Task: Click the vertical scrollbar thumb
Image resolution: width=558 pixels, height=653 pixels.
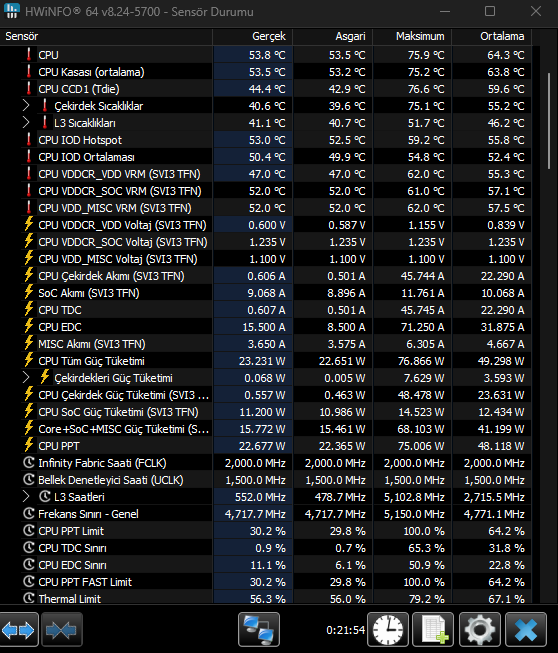Action: pyautogui.click(x=549, y=121)
